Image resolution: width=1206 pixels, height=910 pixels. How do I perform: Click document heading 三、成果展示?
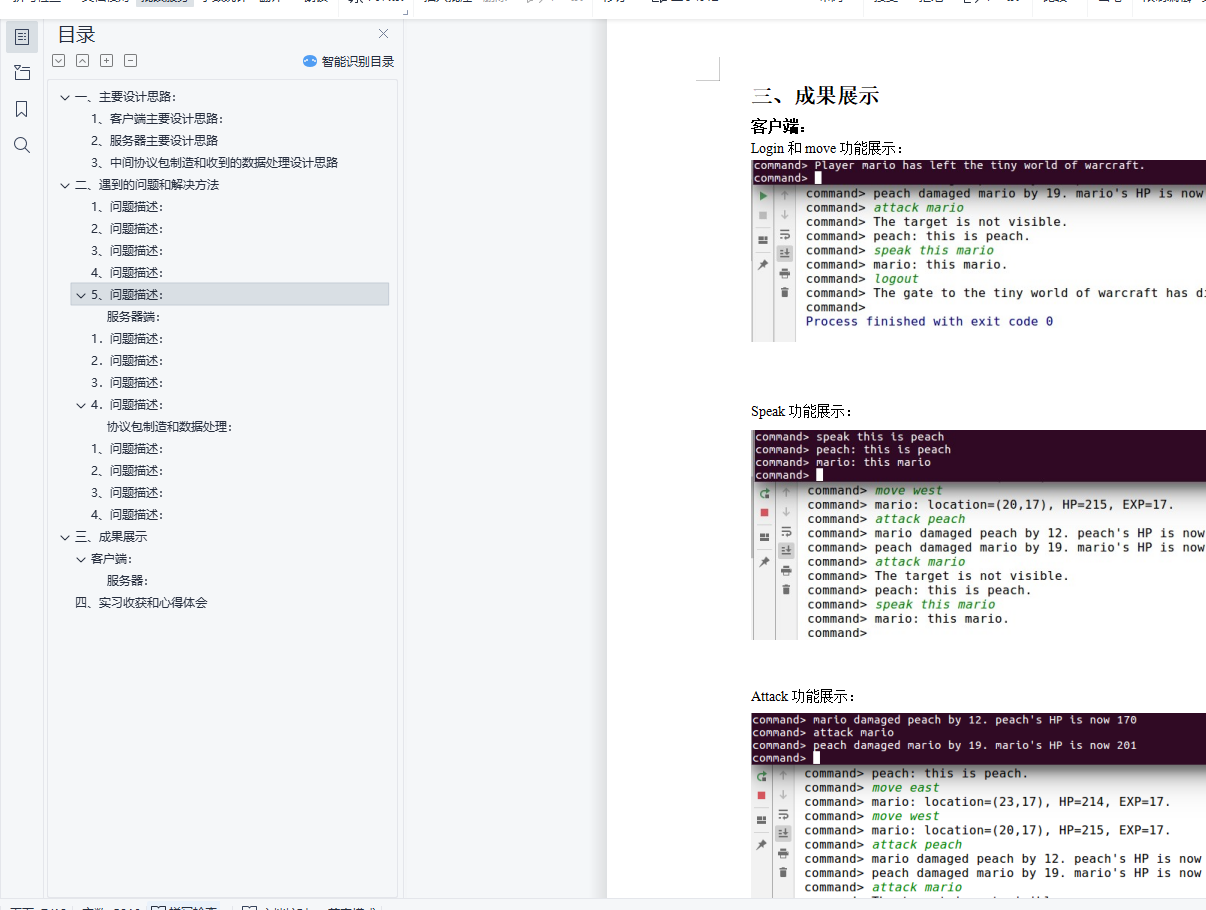point(815,96)
